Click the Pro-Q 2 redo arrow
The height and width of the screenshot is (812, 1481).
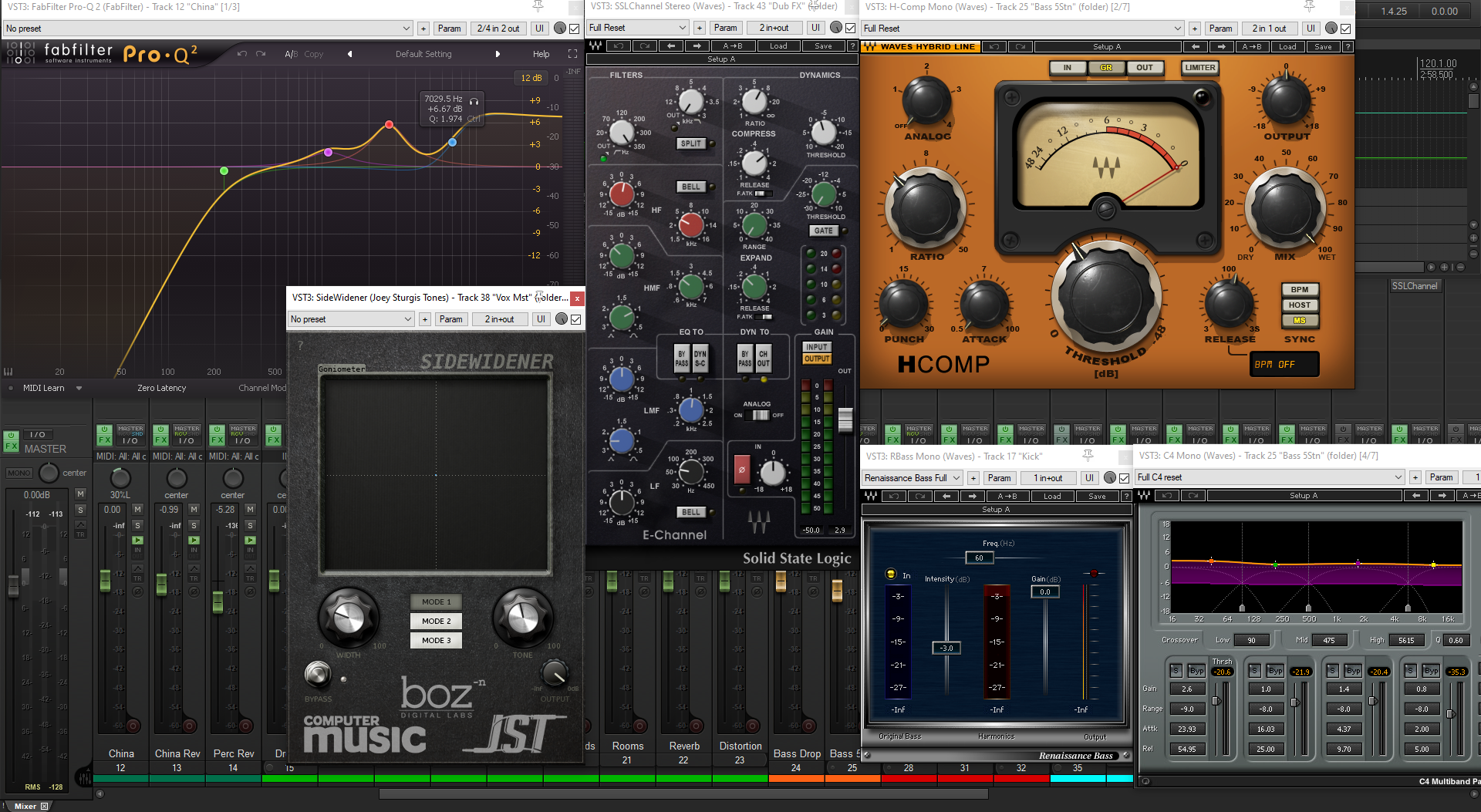261,54
